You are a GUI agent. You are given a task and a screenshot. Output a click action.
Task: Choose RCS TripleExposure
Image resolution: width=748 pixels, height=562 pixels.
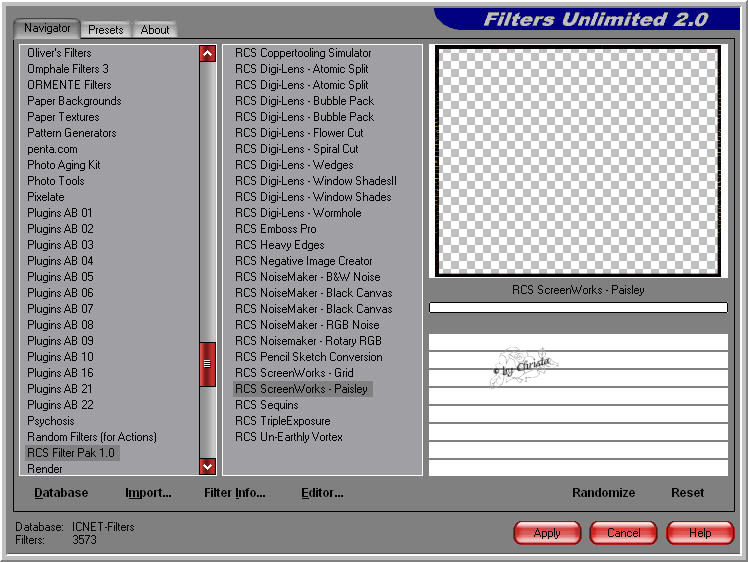click(x=282, y=421)
